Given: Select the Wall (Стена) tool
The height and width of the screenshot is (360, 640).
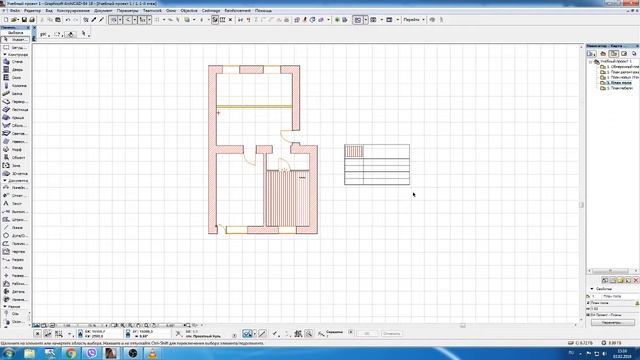Looking at the screenshot, I should tap(15, 62).
